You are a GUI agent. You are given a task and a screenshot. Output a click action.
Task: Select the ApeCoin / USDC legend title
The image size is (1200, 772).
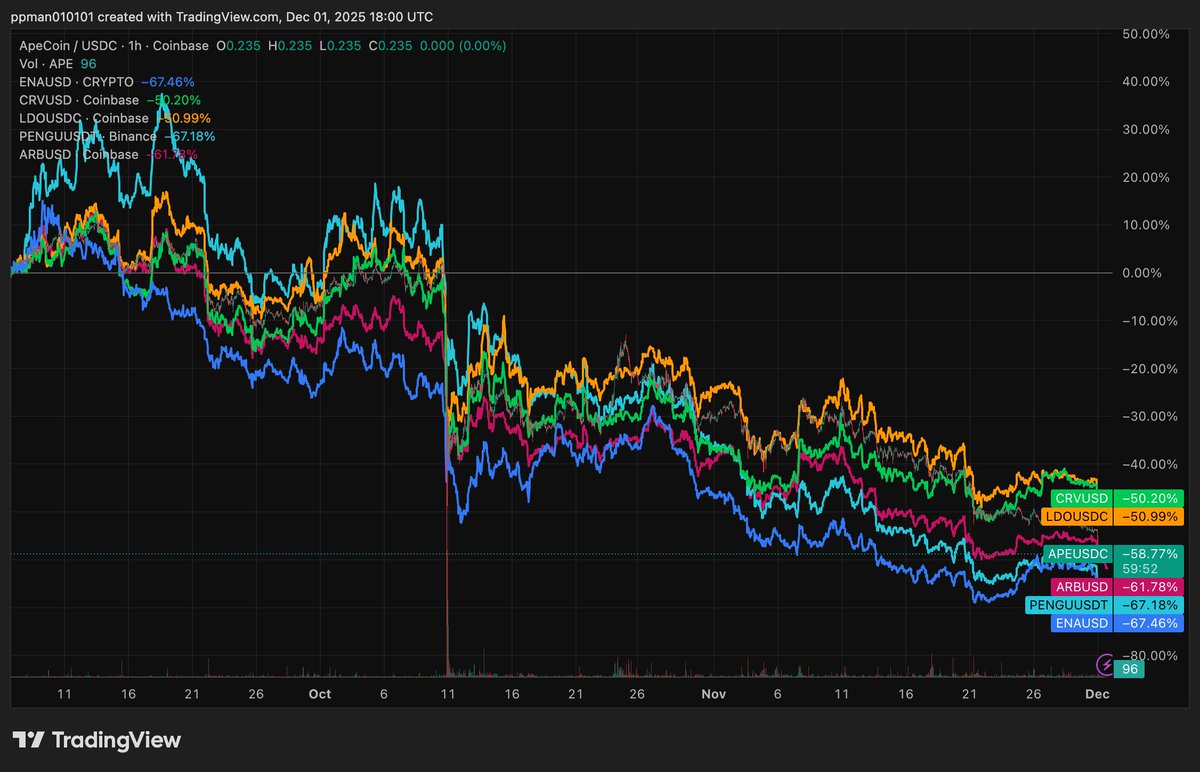pyautogui.click(x=115, y=46)
